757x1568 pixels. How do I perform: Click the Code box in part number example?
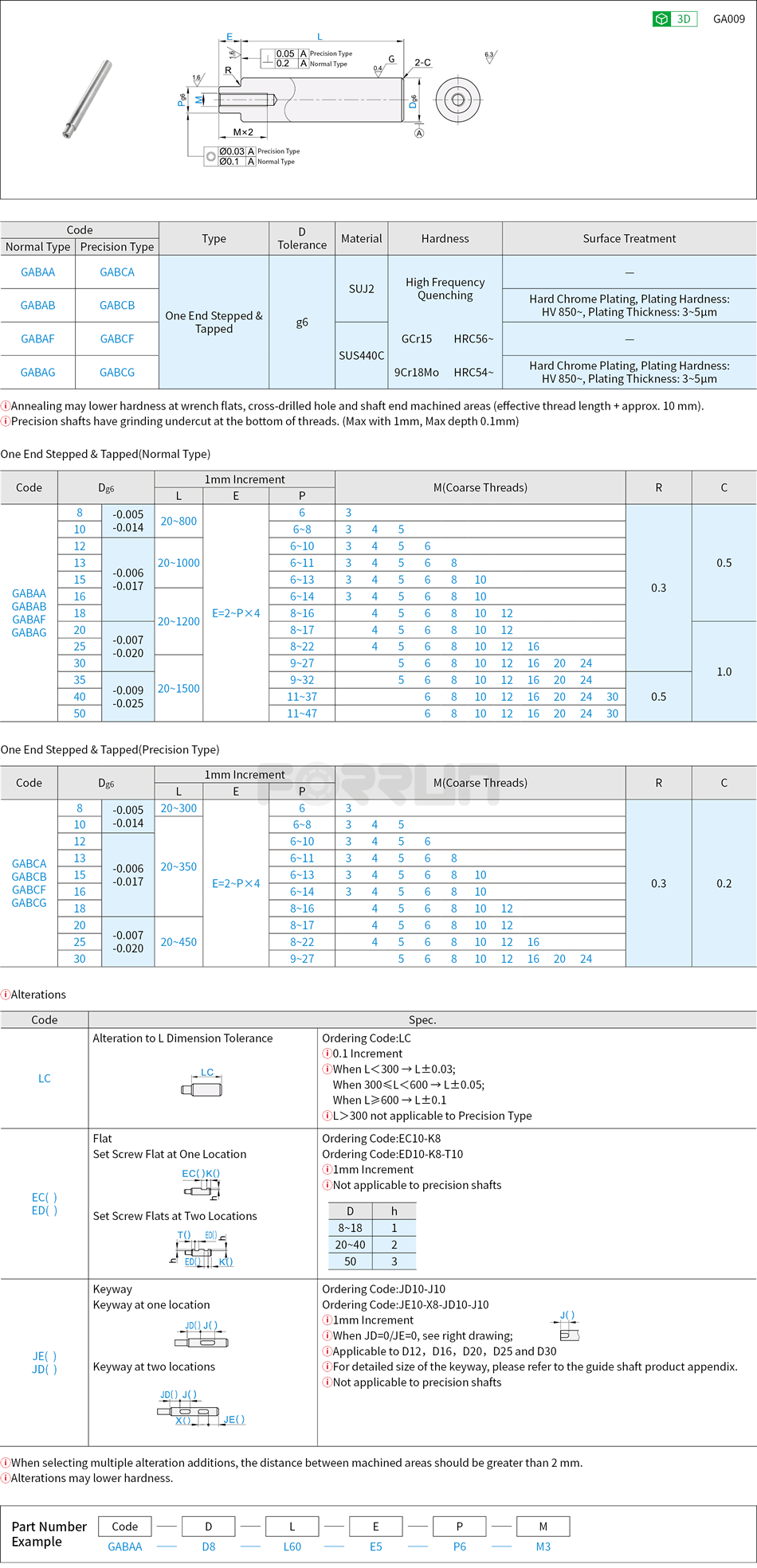point(125,1527)
